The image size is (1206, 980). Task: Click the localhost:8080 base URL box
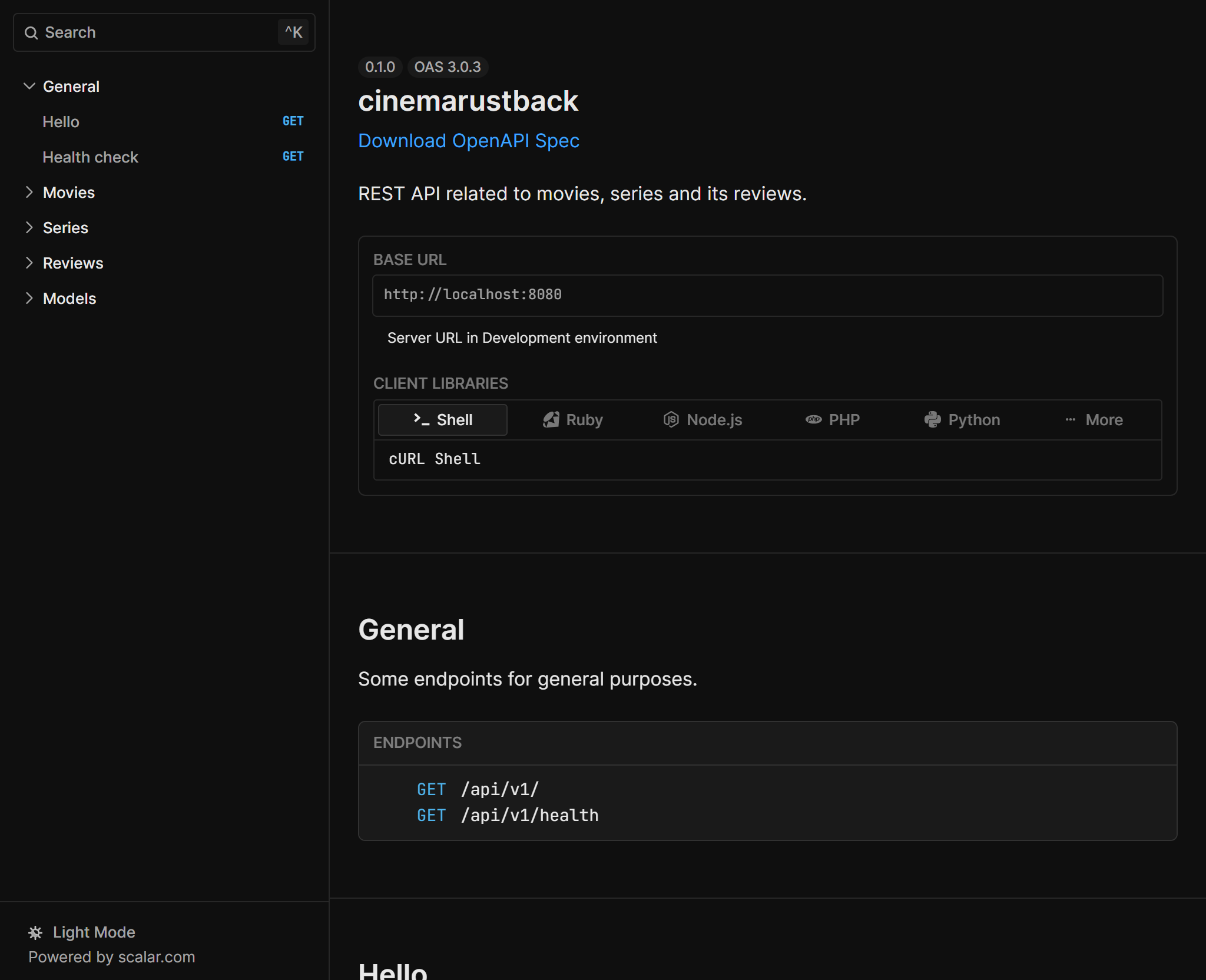pyautogui.click(x=767, y=295)
